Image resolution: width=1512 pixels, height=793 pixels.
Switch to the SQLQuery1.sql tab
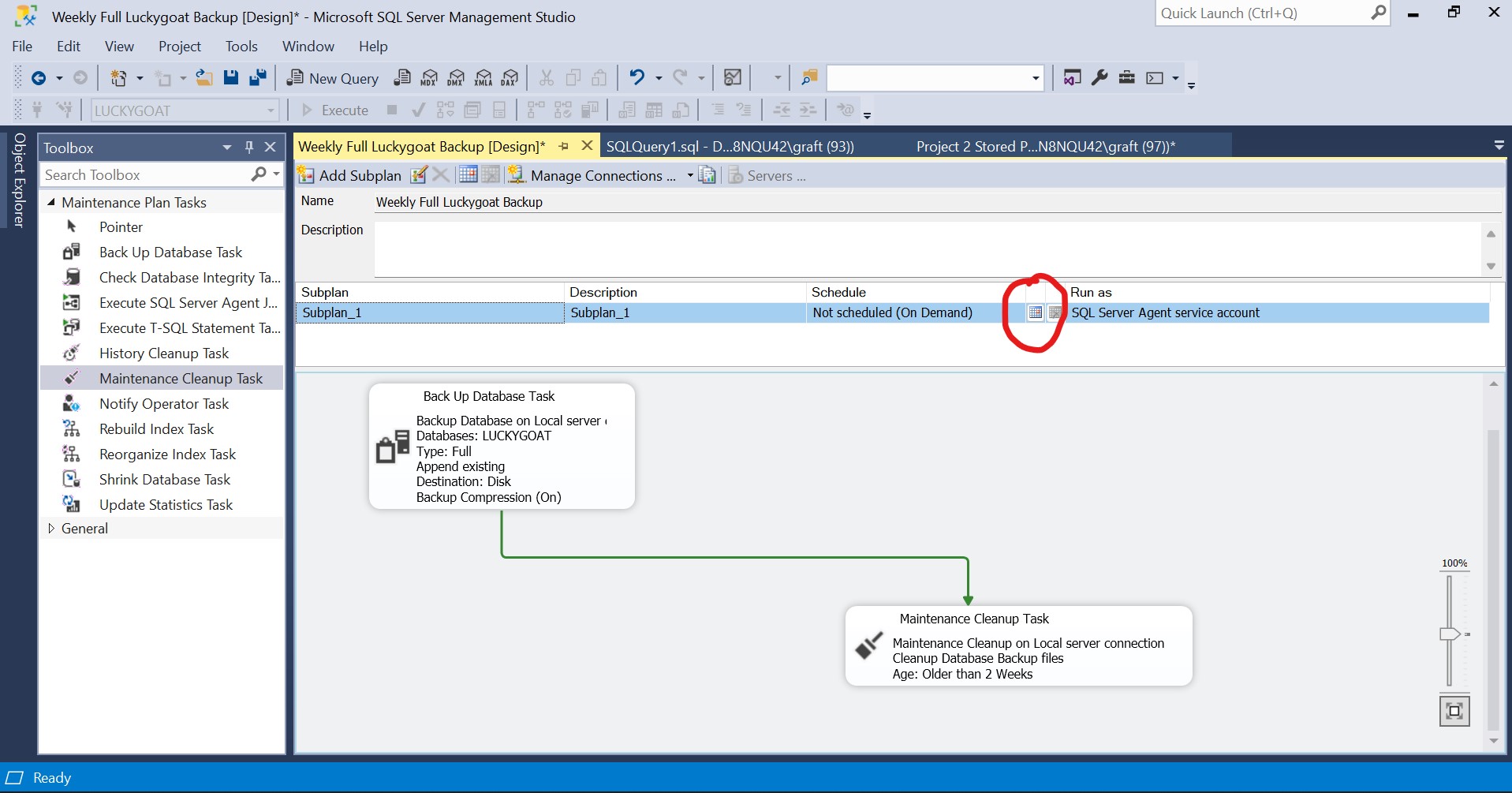(x=730, y=147)
